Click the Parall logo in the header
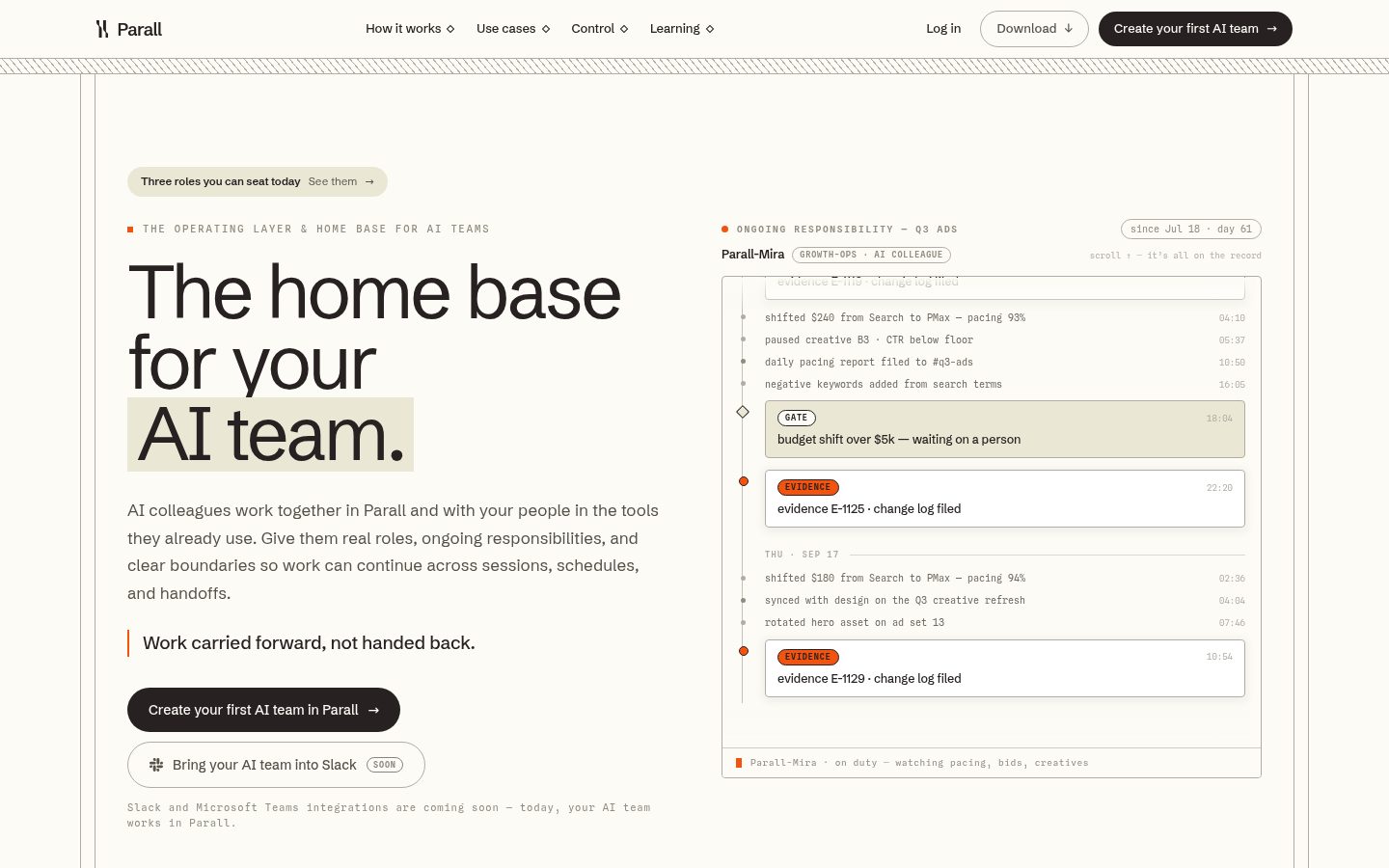This screenshot has height=868, width=1389. [x=128, y=29]
